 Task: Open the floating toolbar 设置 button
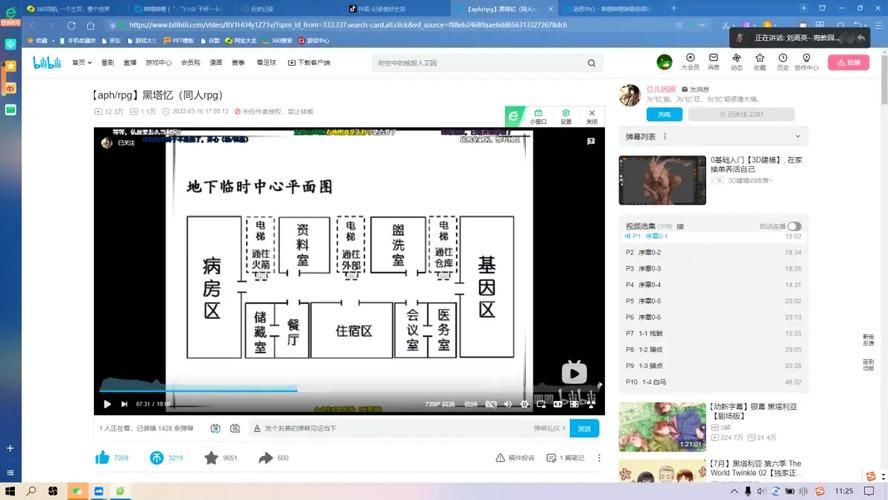point(566,116)
